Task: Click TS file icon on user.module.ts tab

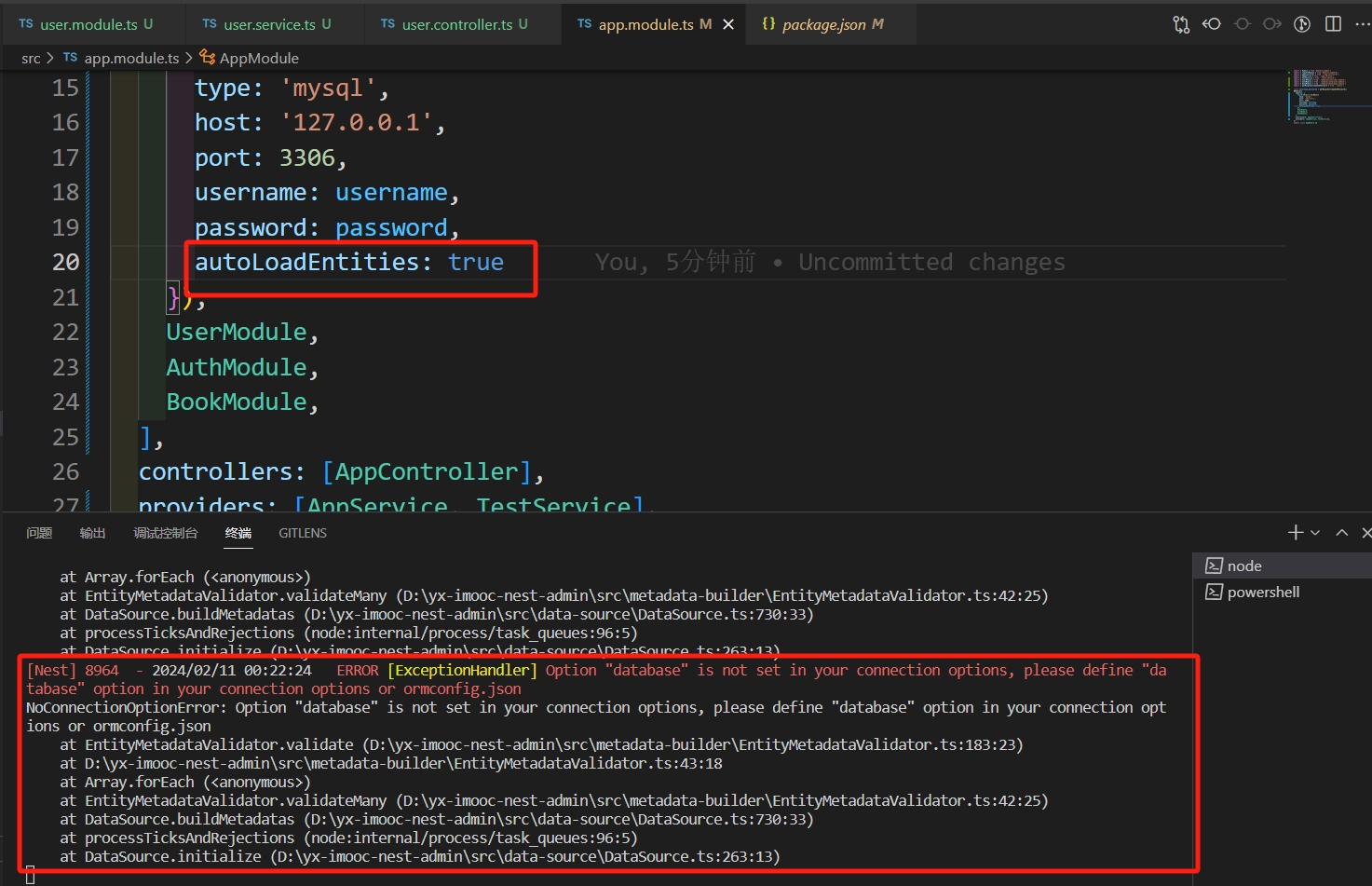Action: pyautogui.click(x=26, y=24)
